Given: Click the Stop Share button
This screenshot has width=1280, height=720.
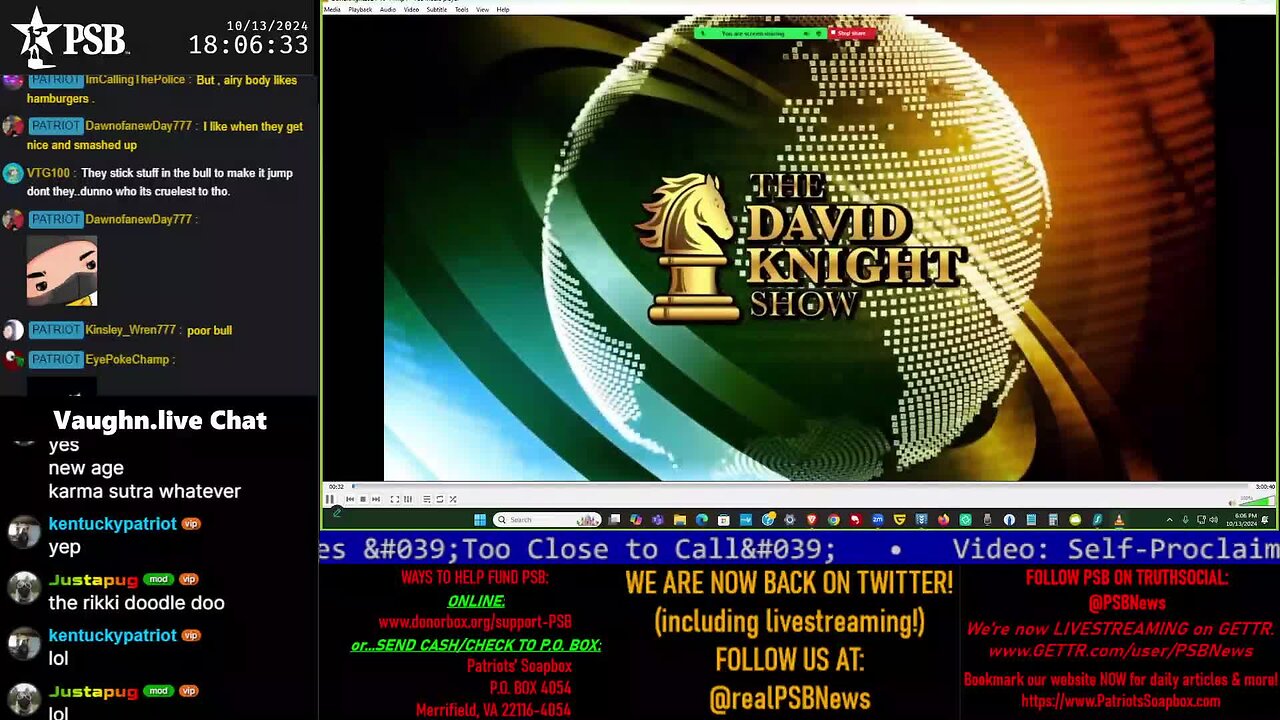Looking at the screenshot, I should click(x=851, y=33).
